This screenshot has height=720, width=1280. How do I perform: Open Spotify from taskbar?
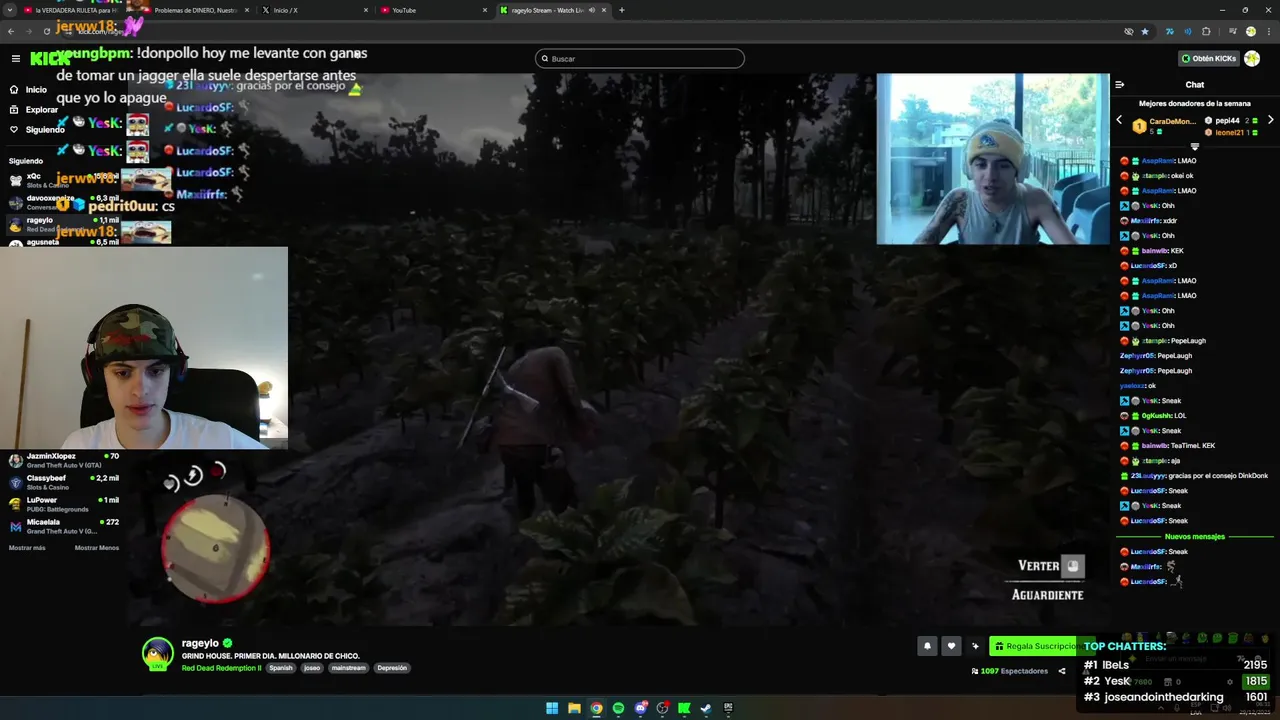(618, 708)
